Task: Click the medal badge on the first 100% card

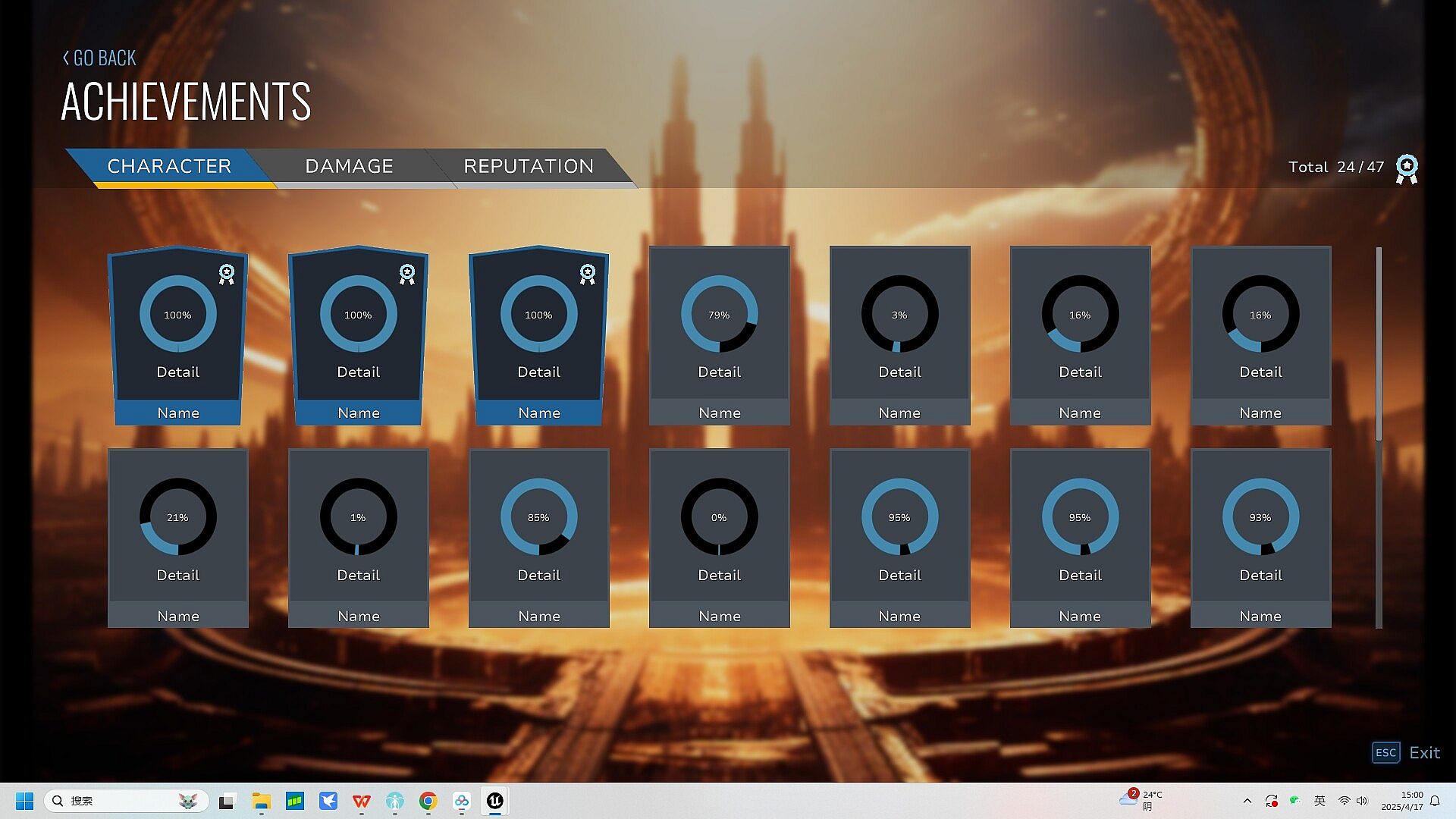Action: [x=227, y=274]
